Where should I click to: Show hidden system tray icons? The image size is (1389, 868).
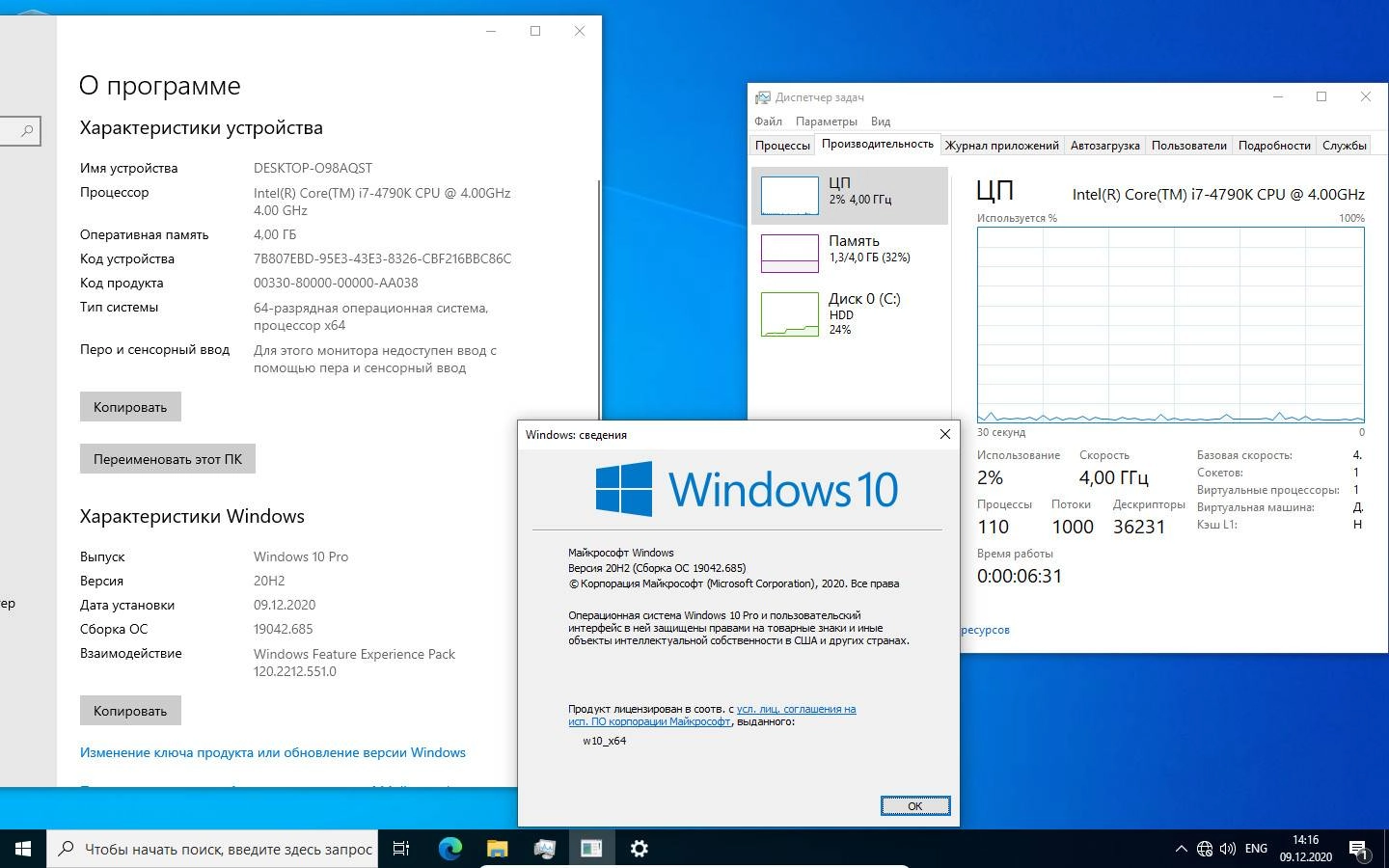tap(1181, 849)
